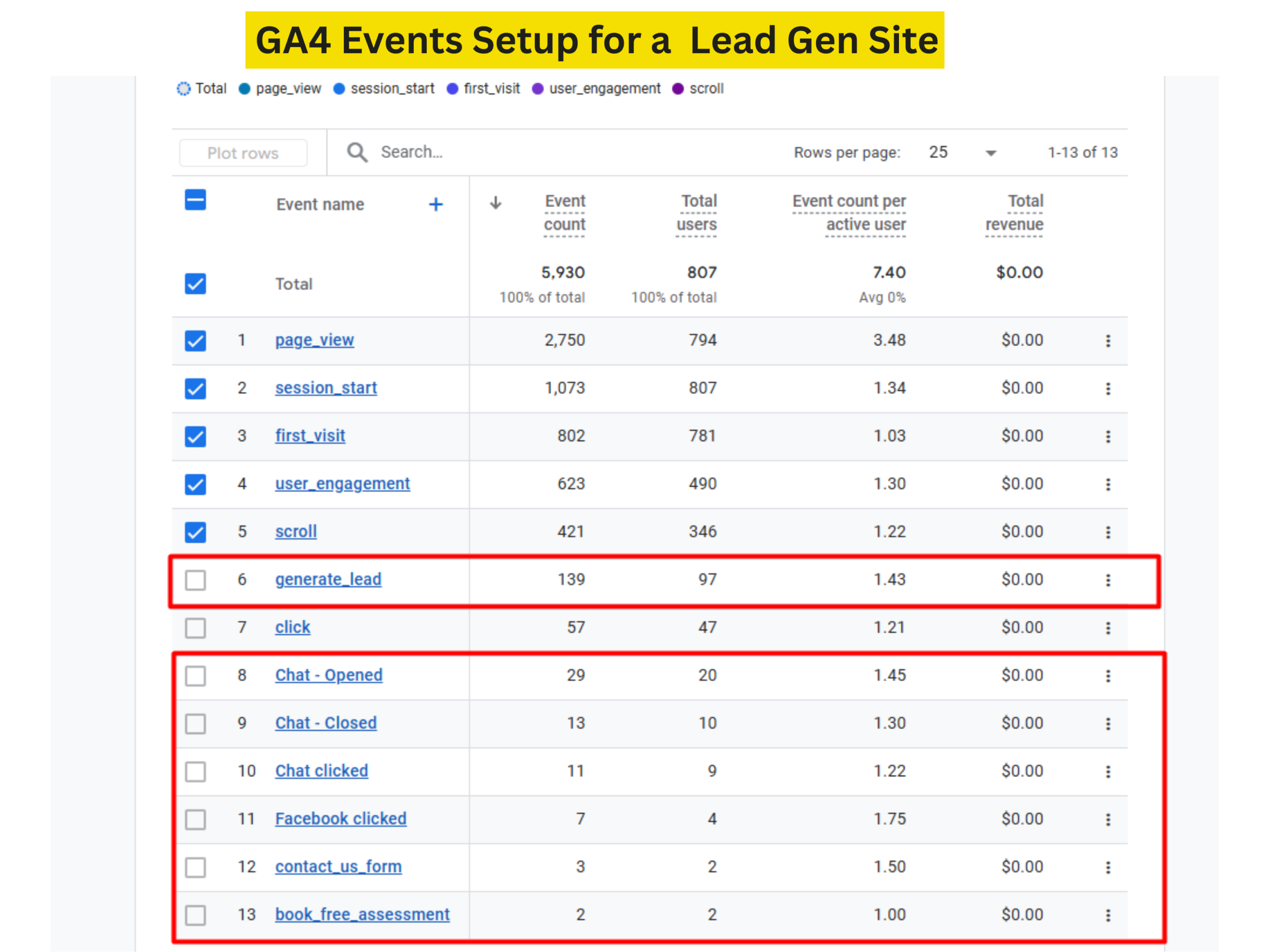Toggle the select-all checkbox in header
Image resolution: width=1270 pixels, height=952 pixels.
tap(195, 200)
